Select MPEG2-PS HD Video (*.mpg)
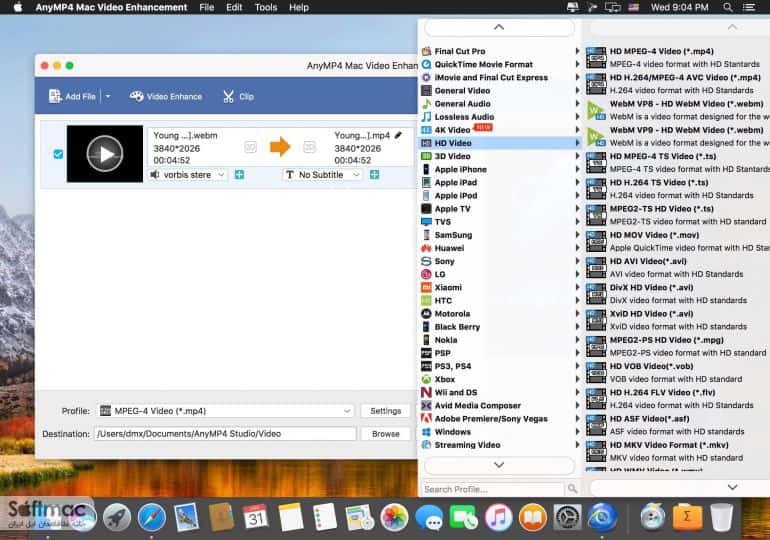This screenshot has width=770, height=540. [677, 346]
